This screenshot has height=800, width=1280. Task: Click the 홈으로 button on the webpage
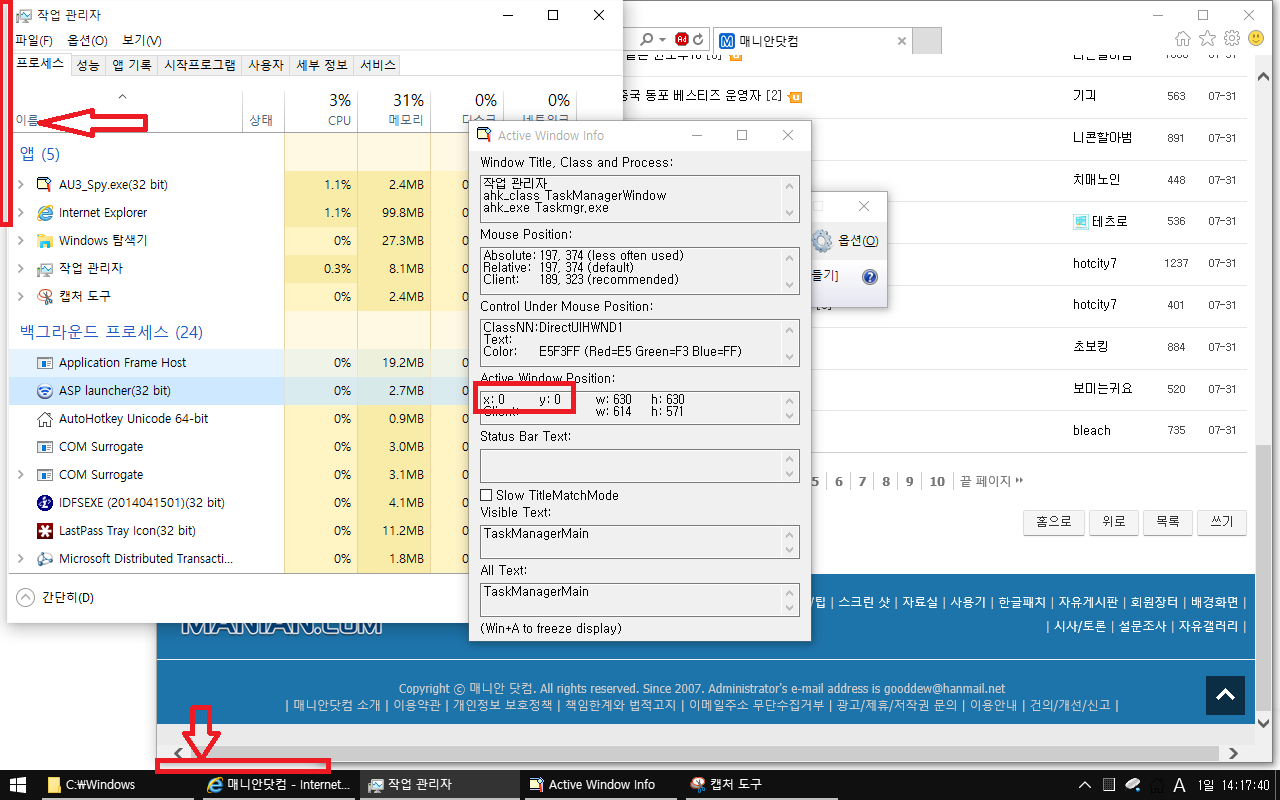click(x=1054, y=521)
